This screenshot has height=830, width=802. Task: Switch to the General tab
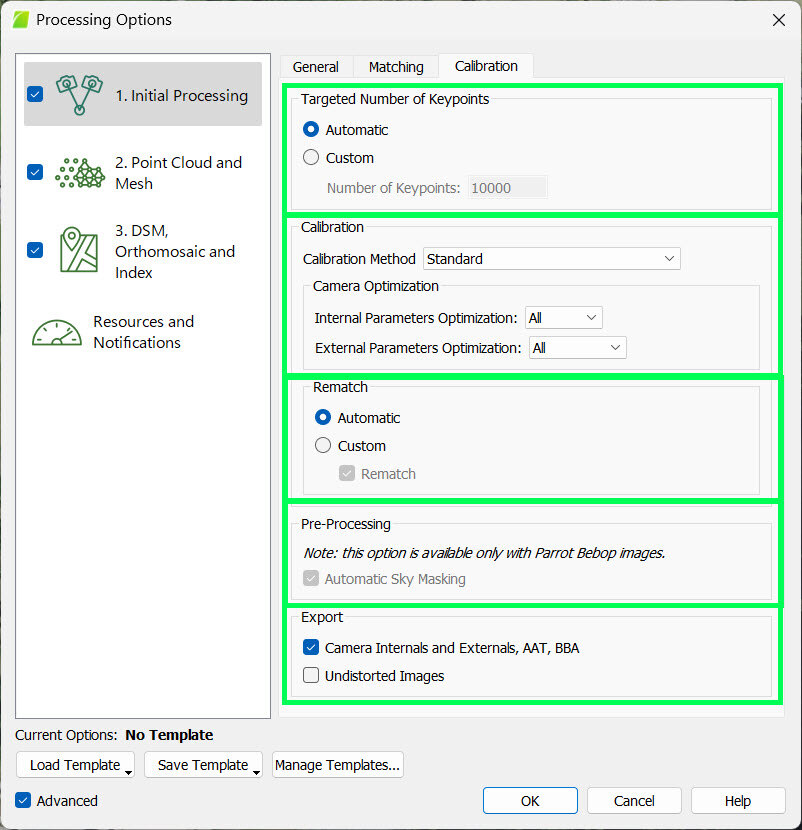coord(316,66)
